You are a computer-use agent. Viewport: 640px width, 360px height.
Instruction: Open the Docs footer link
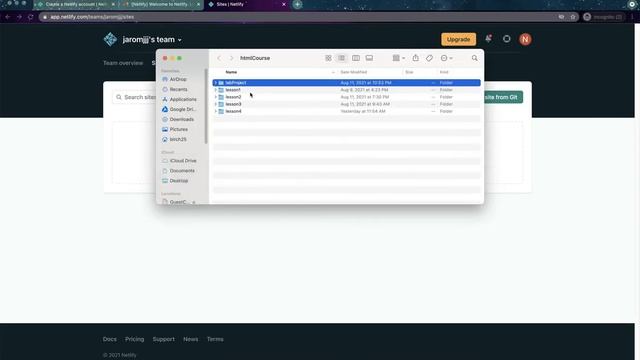click(x=109, y=339)
